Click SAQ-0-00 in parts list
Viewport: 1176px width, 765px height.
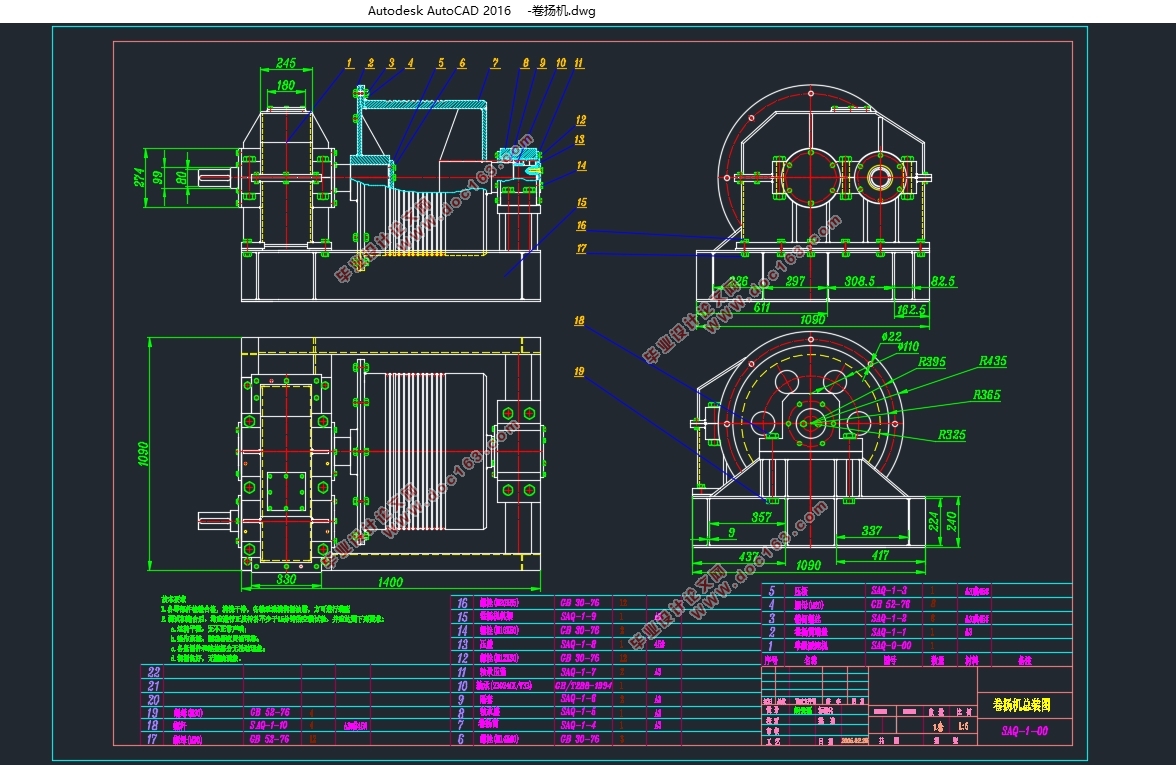pos(891,645)
